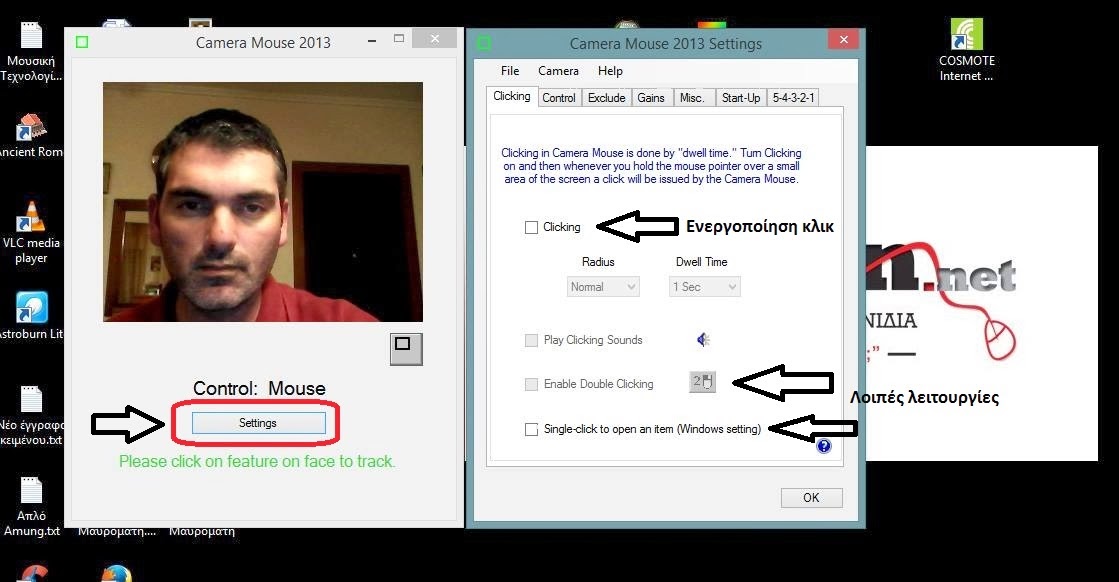Close the Camera Mouse 2013 Settings window

(844, 40)
